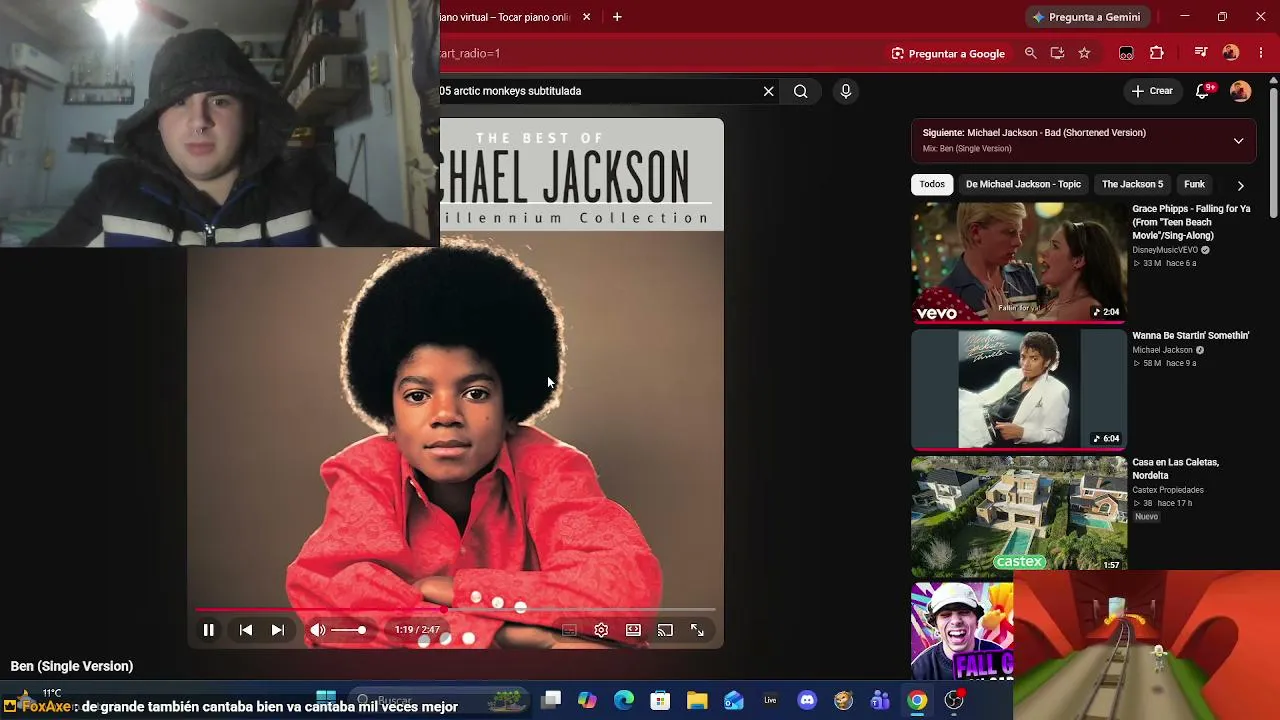Viewport: 1280px width, 720px height.
Task: Visit the DisneyMusicVEVO channel name
Action: point(1165,250)
